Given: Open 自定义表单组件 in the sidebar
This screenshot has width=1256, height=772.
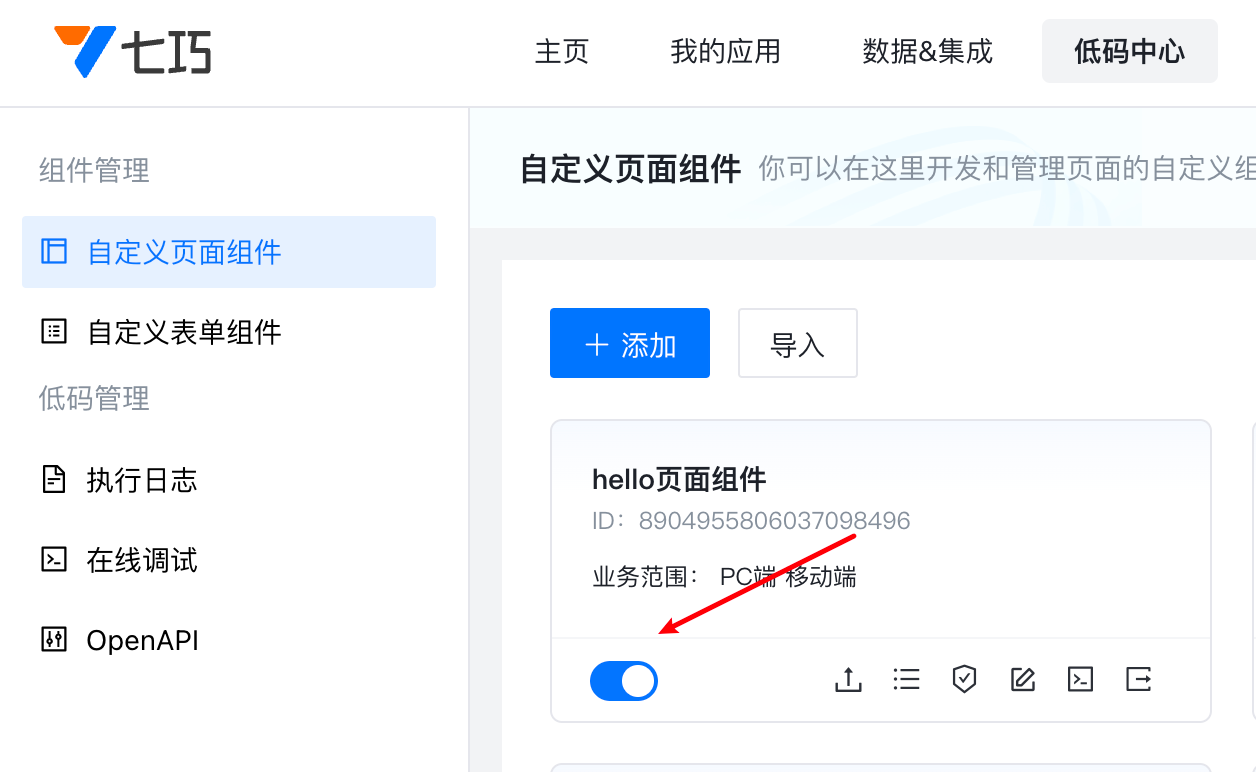Looking at the screenshot, I should pos(229,332).
